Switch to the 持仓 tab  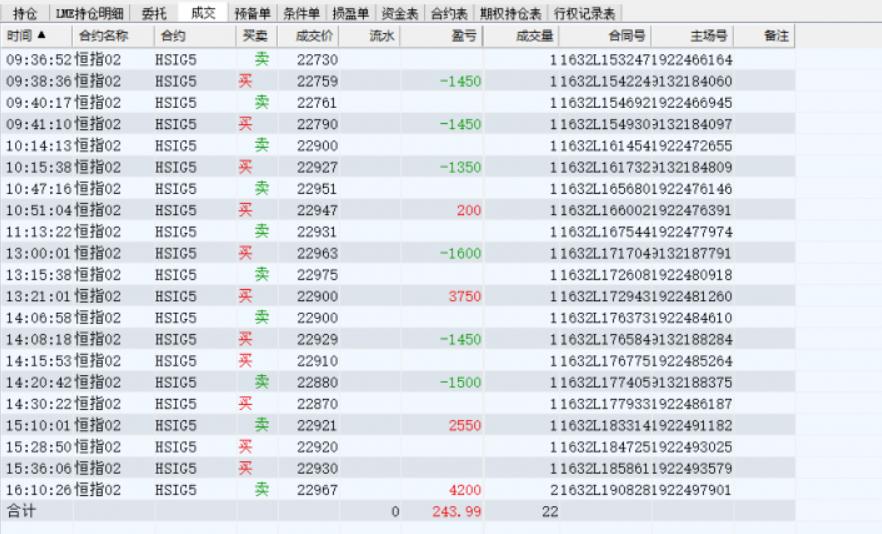[x=25, y=14]
